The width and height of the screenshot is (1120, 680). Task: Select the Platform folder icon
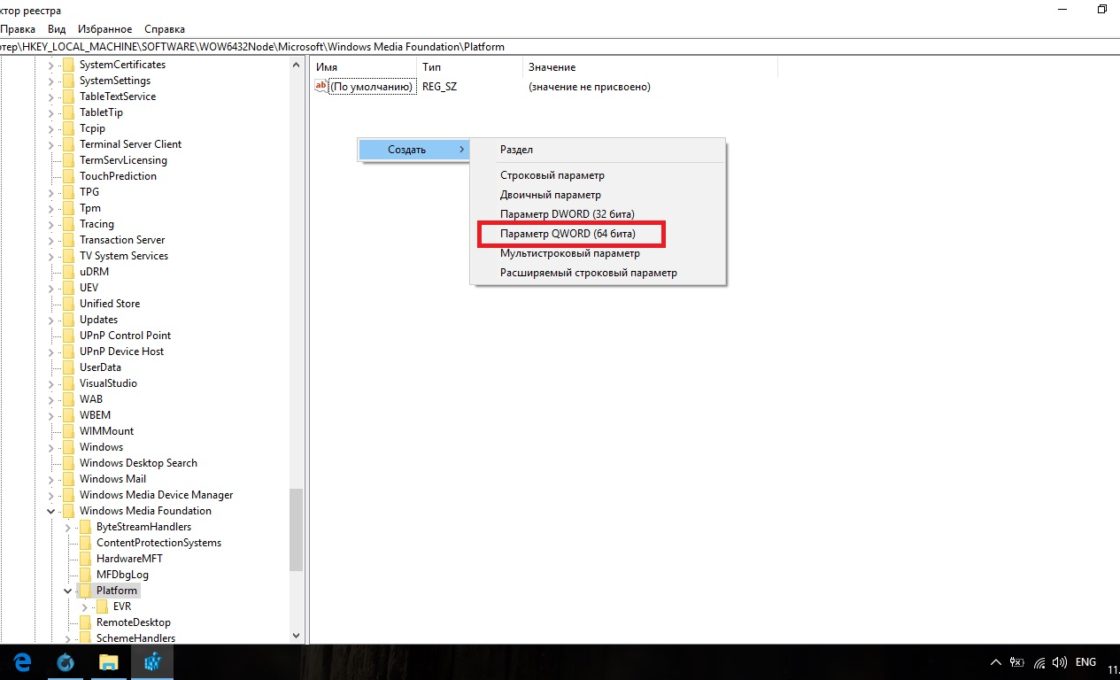[85, 591]
